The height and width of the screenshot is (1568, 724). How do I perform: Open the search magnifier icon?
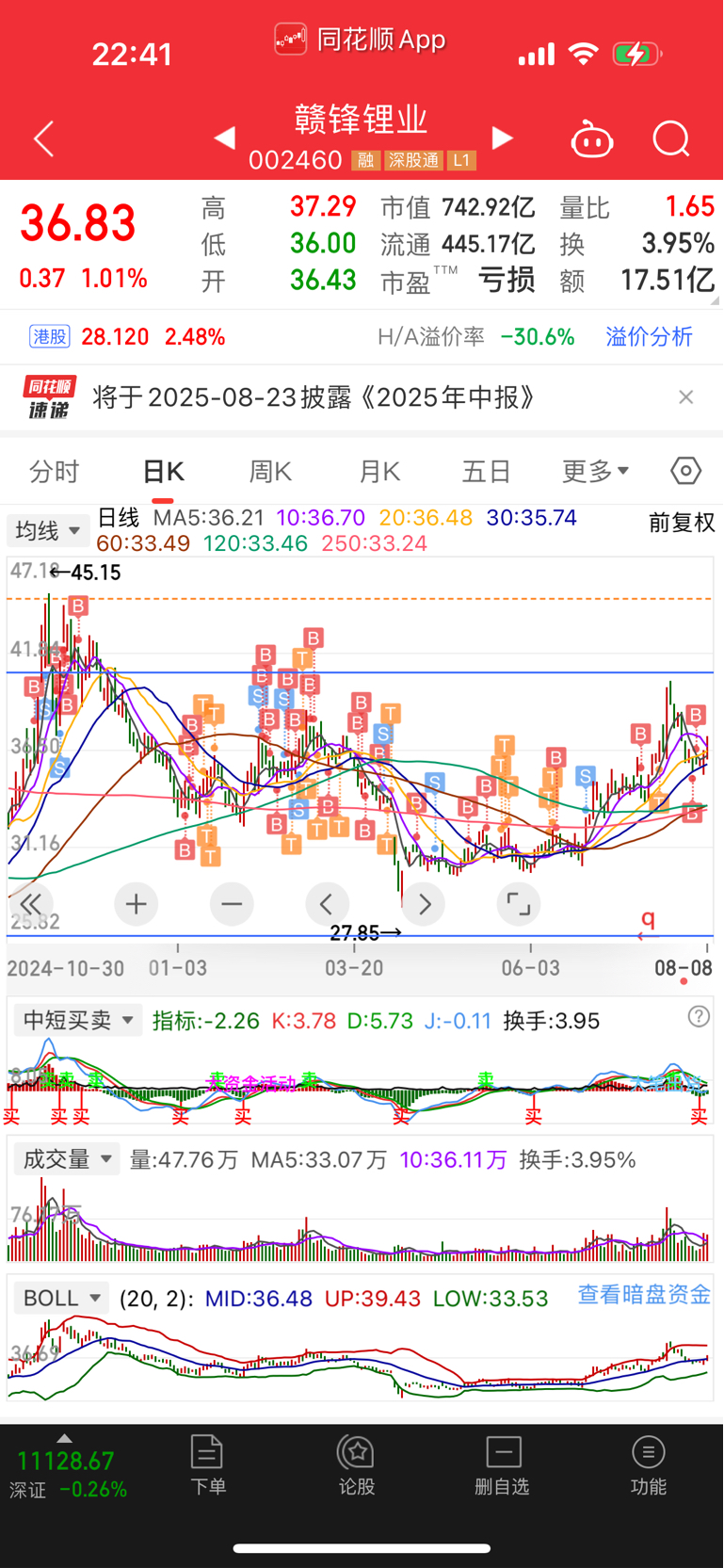(x=671, y=139)
